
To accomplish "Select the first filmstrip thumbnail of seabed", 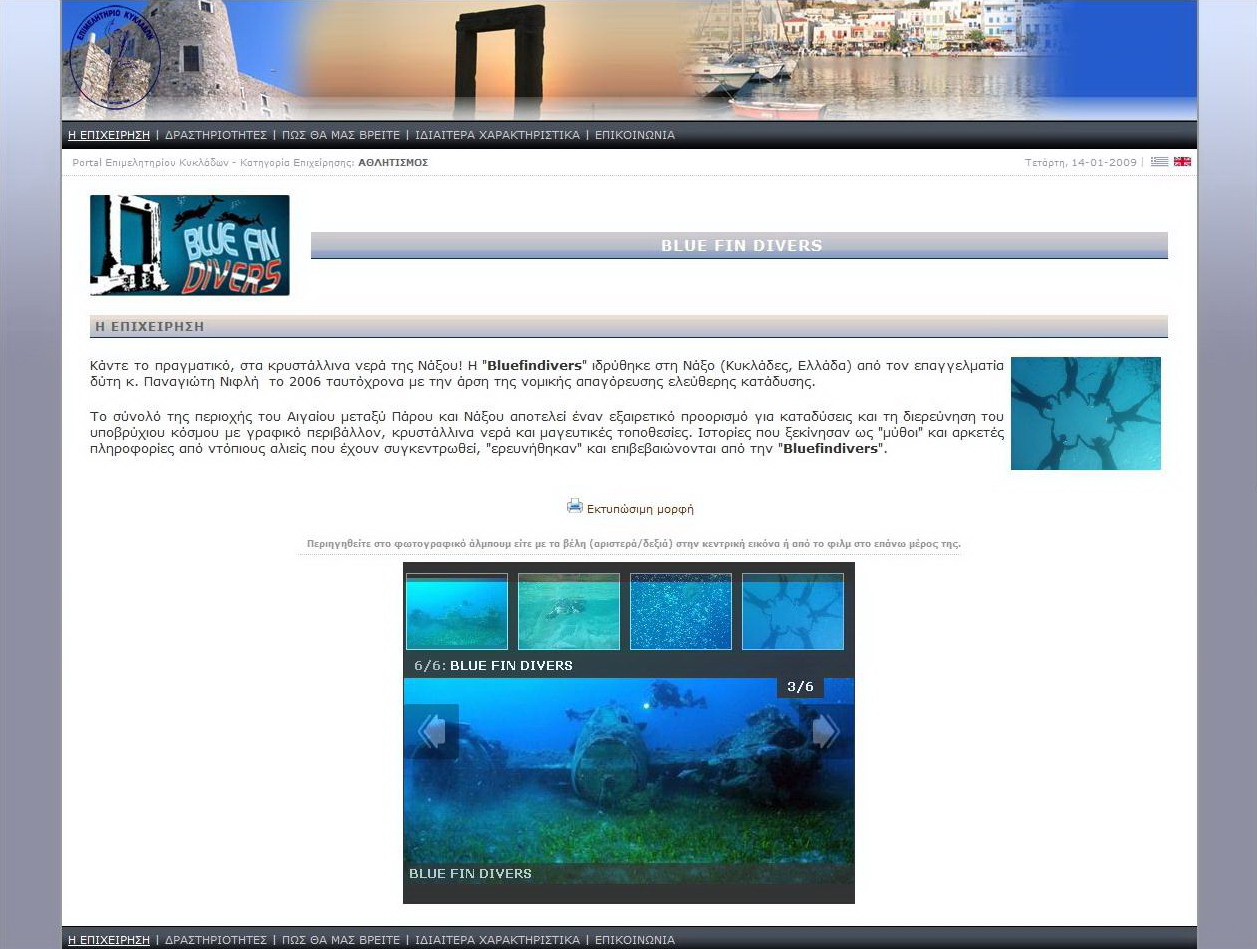I will (x=457, y=611).
